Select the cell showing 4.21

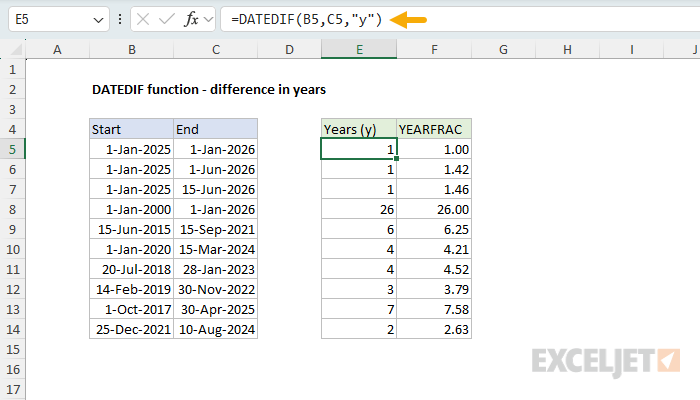tap(434, 249)
